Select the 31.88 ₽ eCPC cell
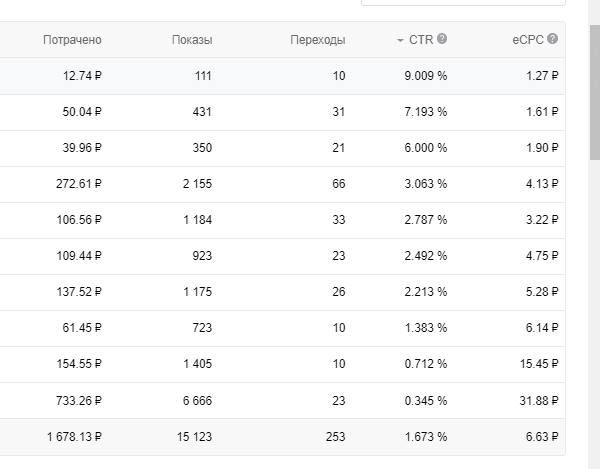 click(536, 400)
